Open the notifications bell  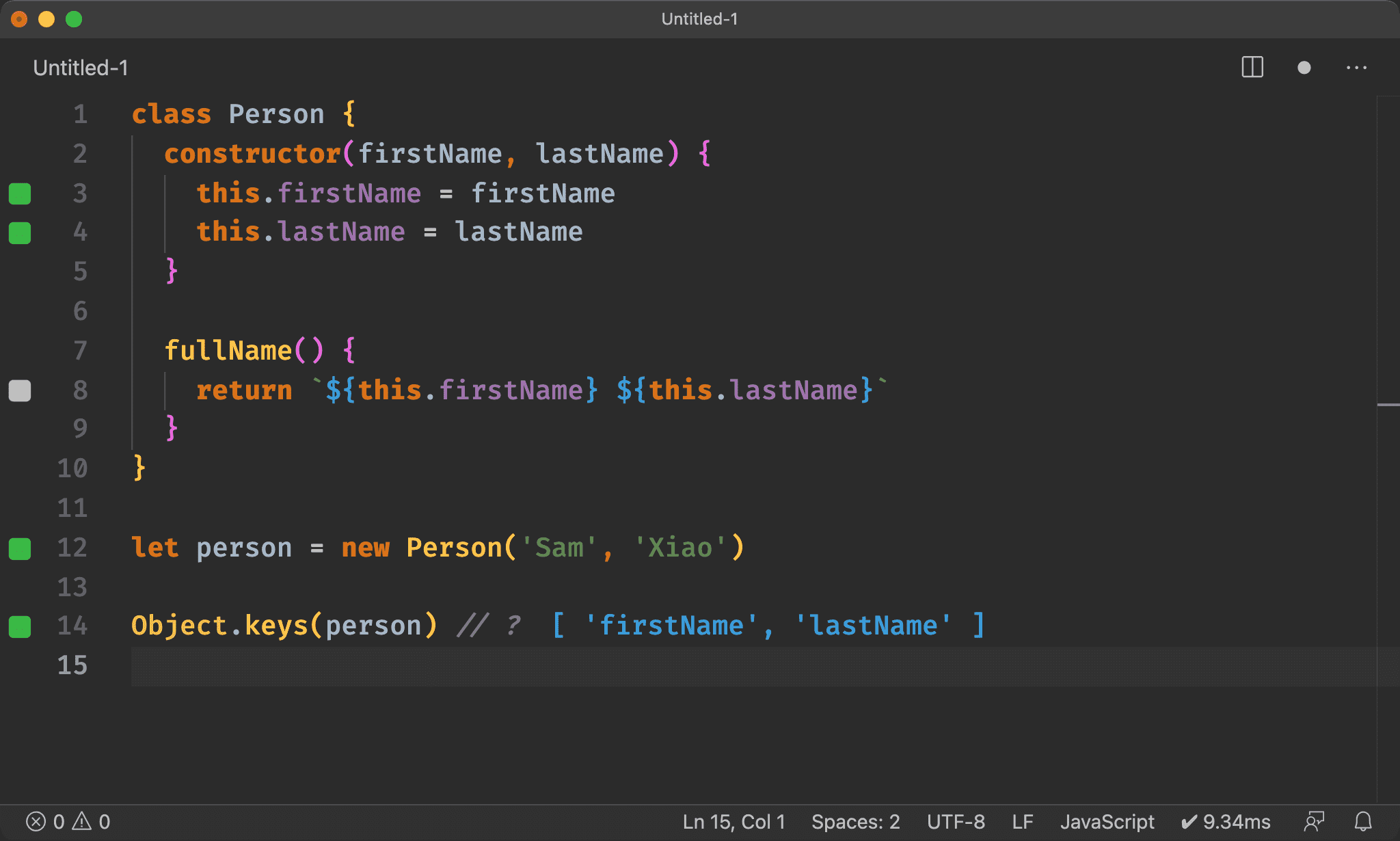pyautogui.click(x=1363, y=821)
